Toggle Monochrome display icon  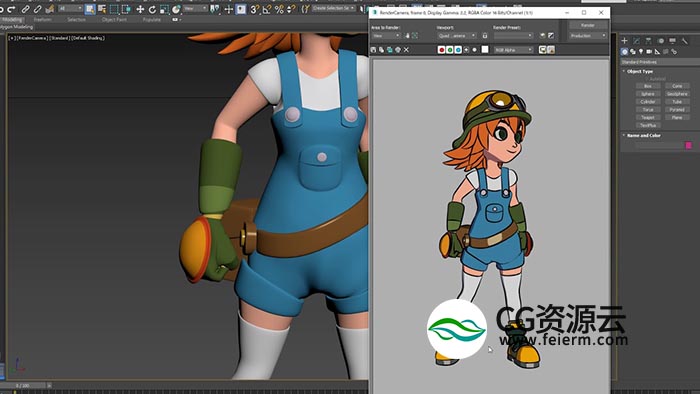tap(475, 50)
